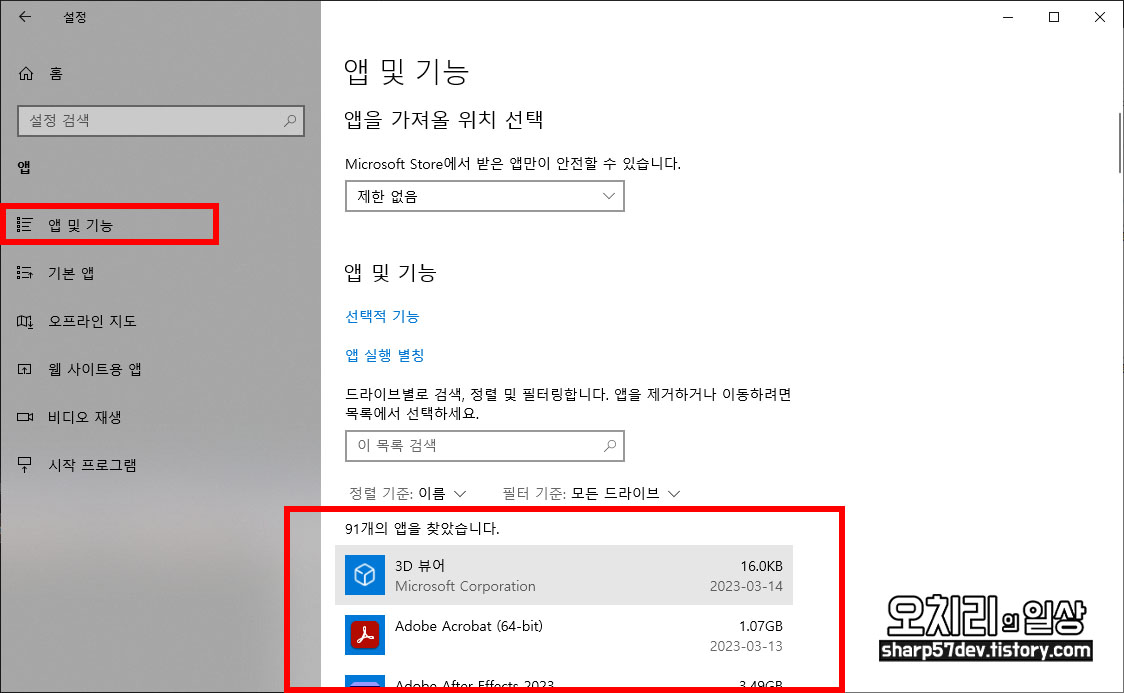The height and width of the screenshot is (693, 1124).
Task: Select the 3D 뷰어 app entry
Action: click(564, 575)
